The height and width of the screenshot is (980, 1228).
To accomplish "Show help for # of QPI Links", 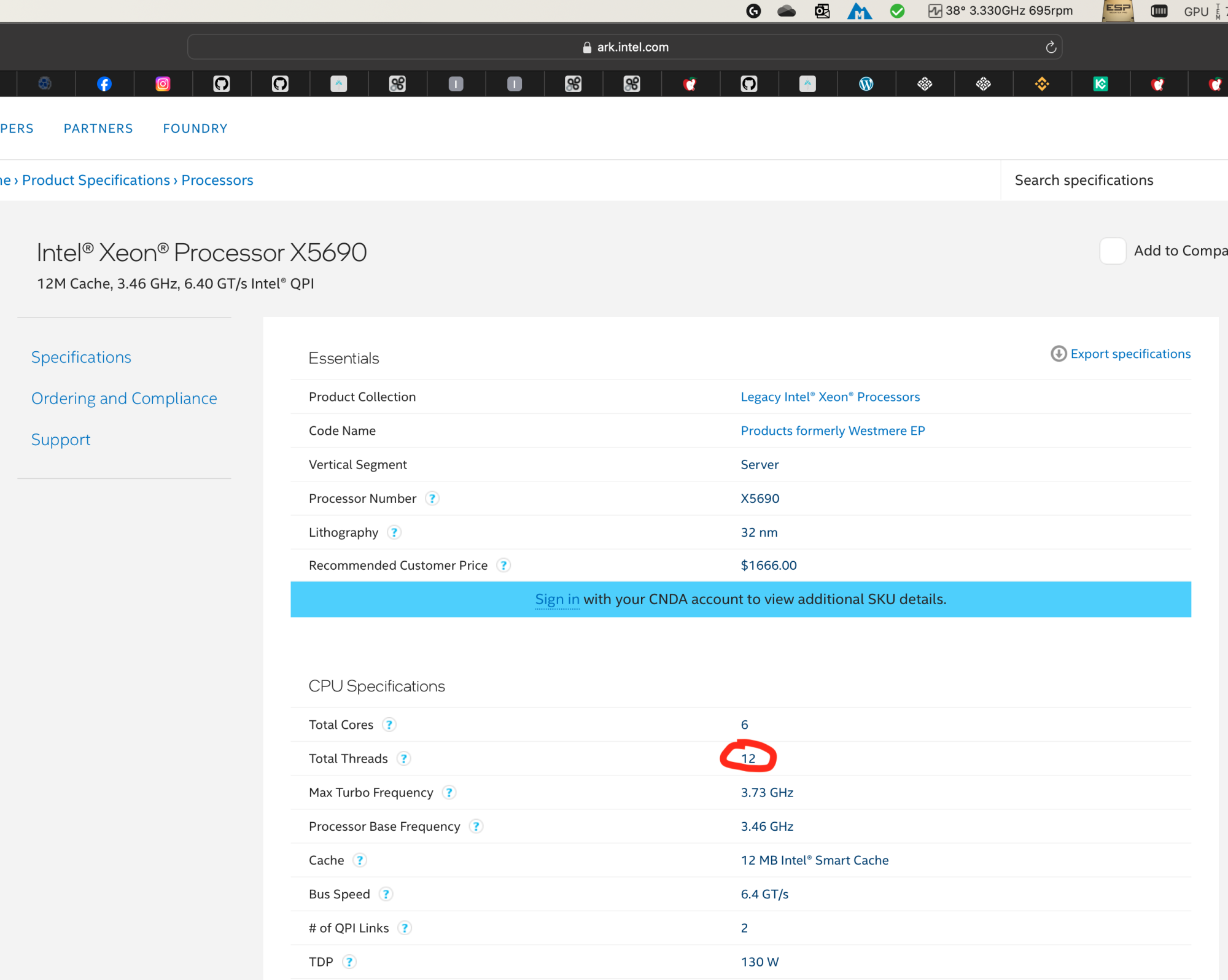I will coord(405,928).
